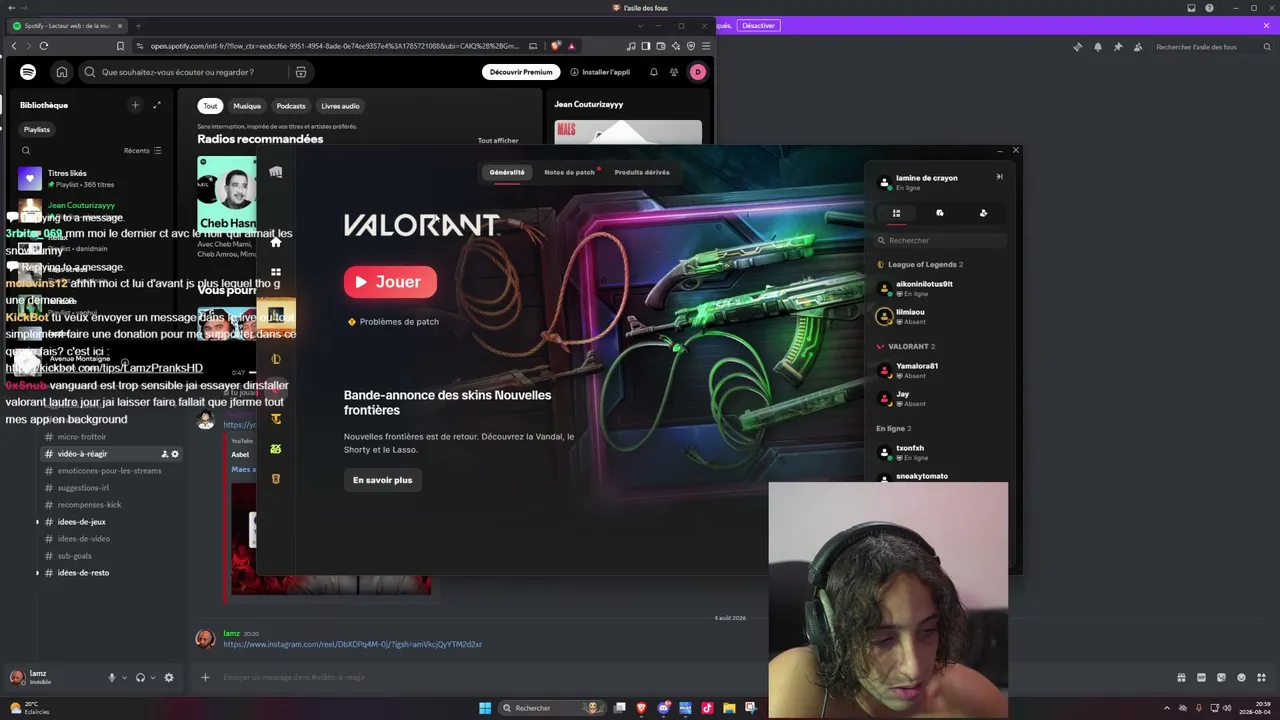Expand the Spotify library with the arrows icon
This screenshot has width=1280, height=720.
coord(157,105)
